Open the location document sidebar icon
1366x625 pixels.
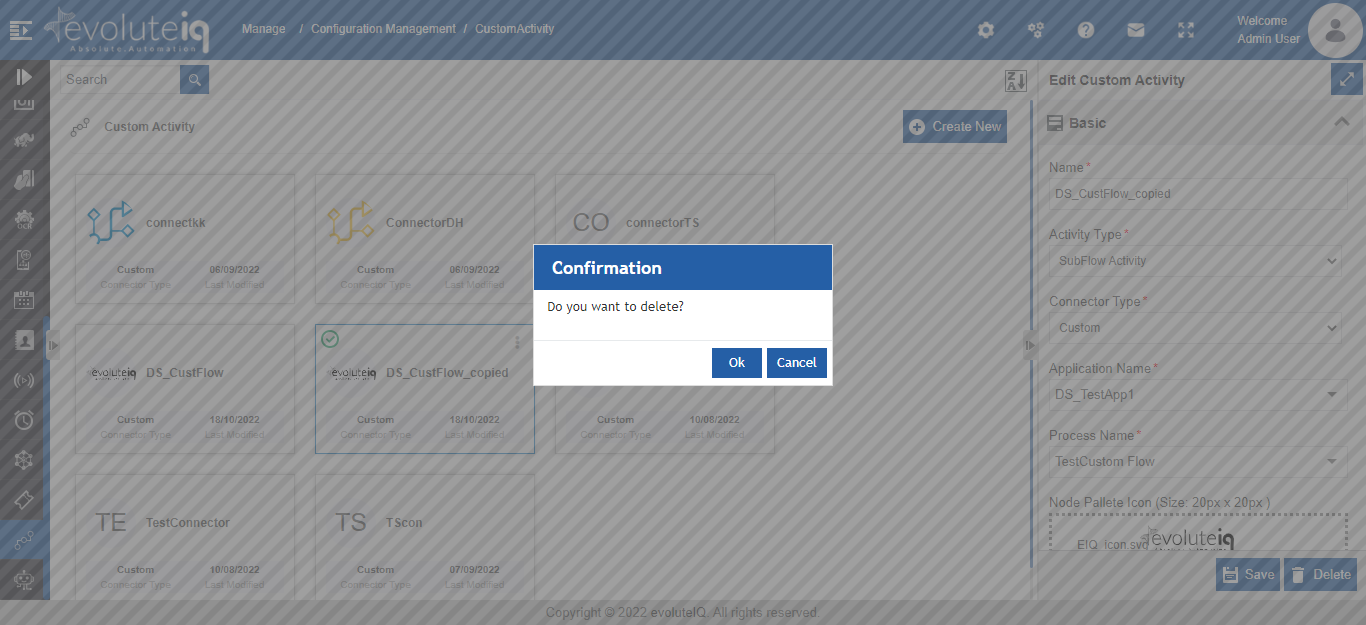25,260
